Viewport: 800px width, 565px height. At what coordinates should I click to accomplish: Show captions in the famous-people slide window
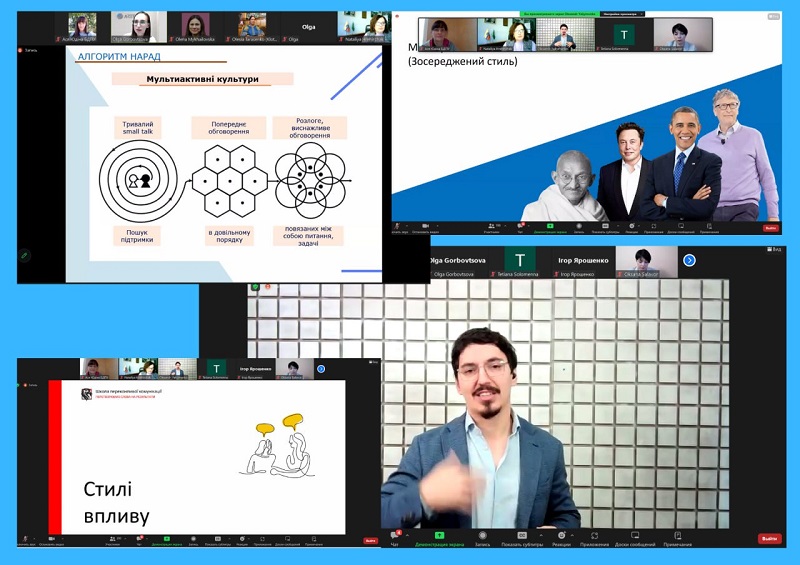tap(606, 228)
